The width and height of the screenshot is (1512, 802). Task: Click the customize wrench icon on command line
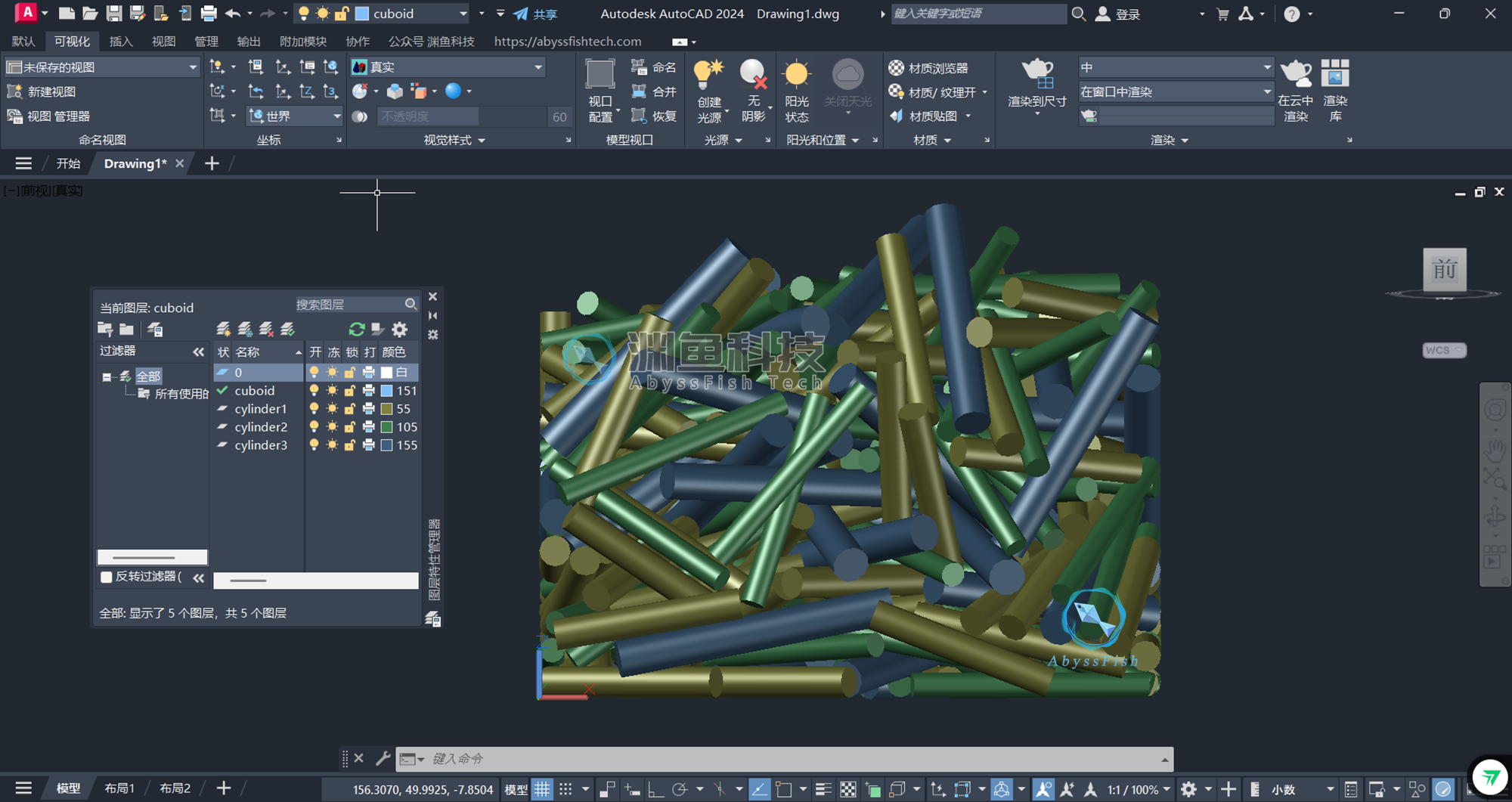(x=383, y=757)
